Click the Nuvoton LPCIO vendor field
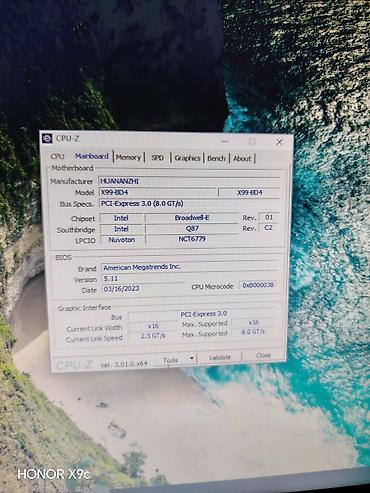 click(x=122, y=240)
